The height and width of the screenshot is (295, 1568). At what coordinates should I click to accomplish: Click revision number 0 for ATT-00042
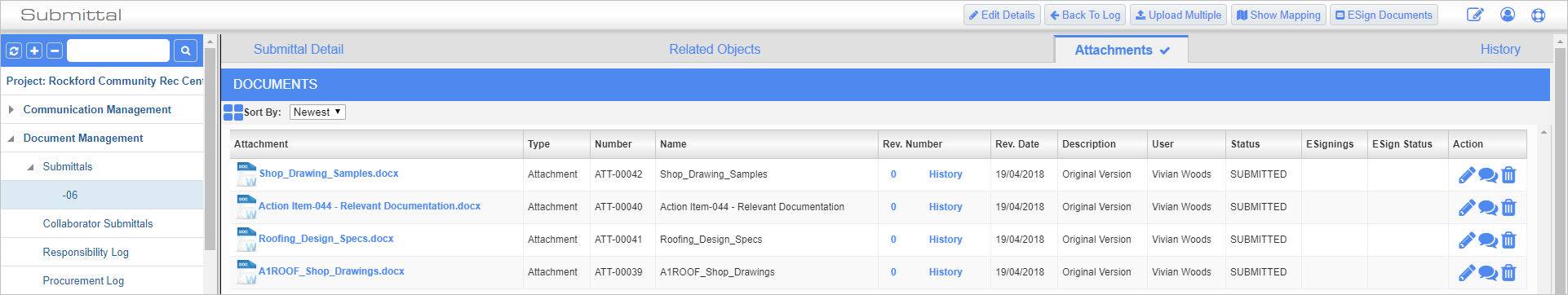pos(893,174)
